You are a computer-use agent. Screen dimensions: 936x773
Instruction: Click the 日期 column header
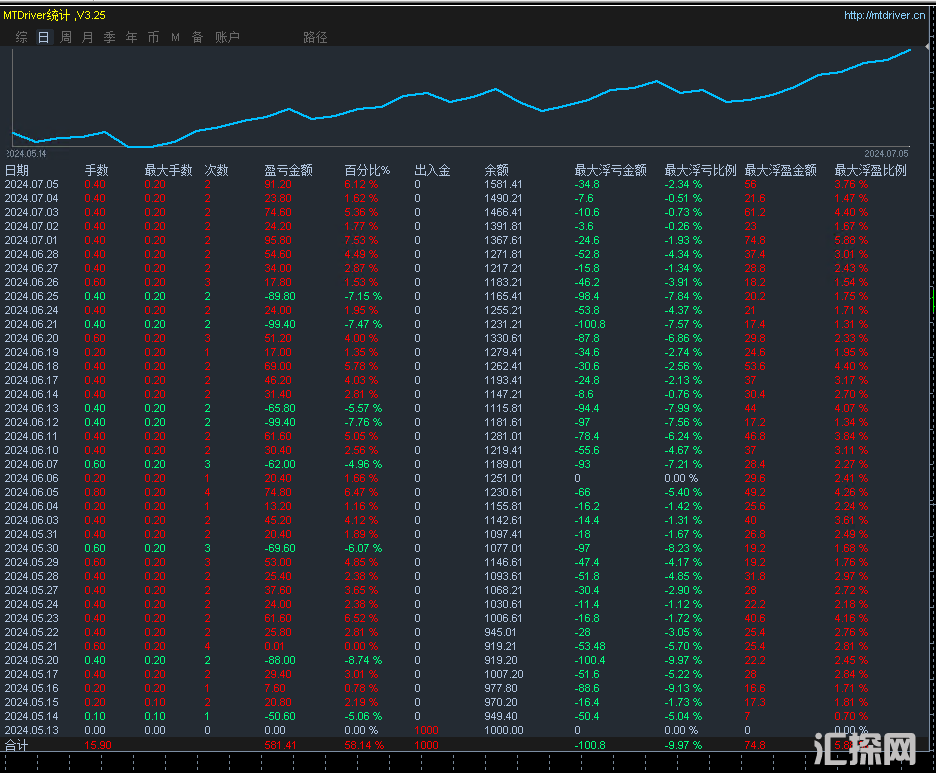click(x=17, y=170)
